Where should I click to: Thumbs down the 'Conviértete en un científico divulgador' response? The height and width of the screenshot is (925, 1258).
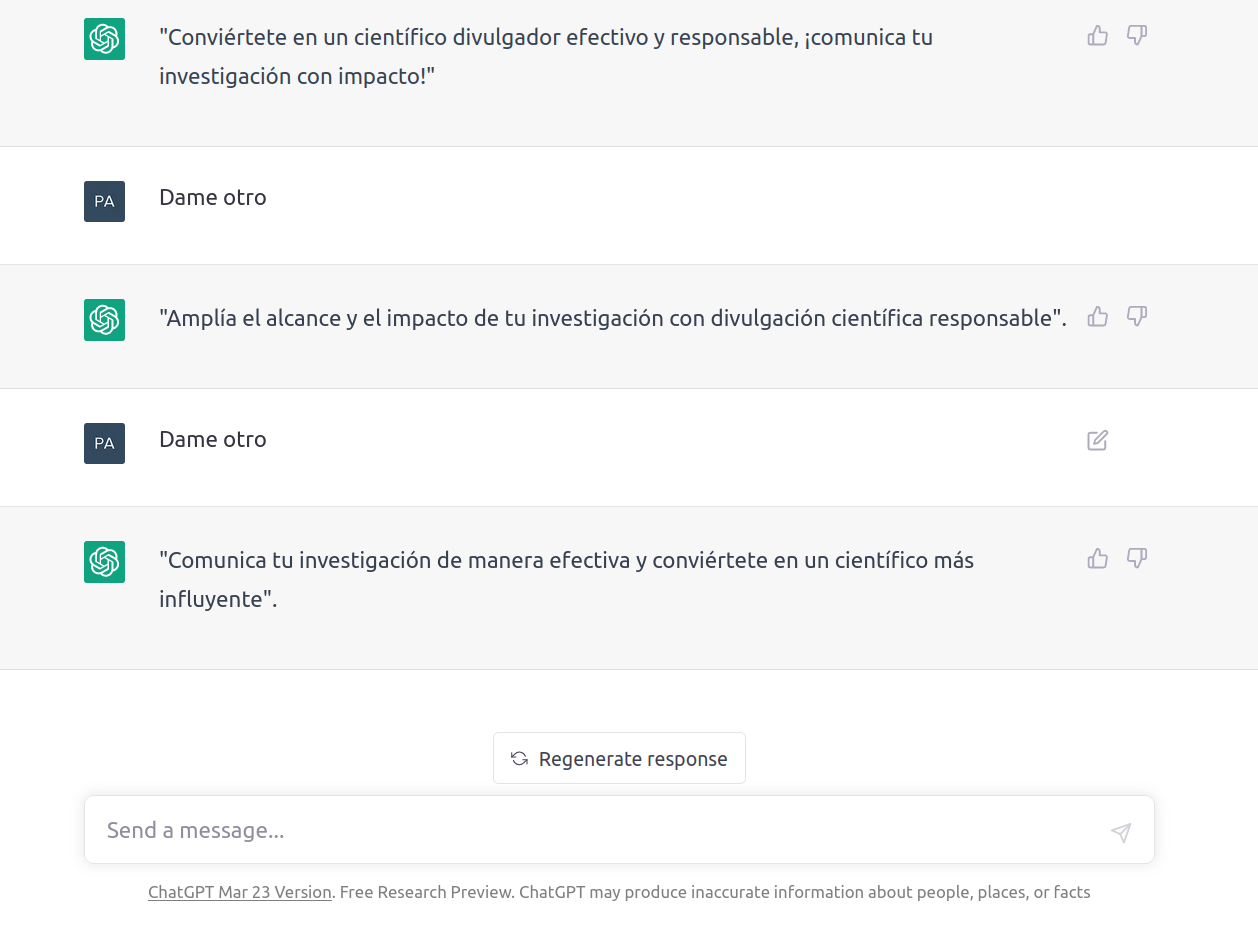click(1136, 36)
